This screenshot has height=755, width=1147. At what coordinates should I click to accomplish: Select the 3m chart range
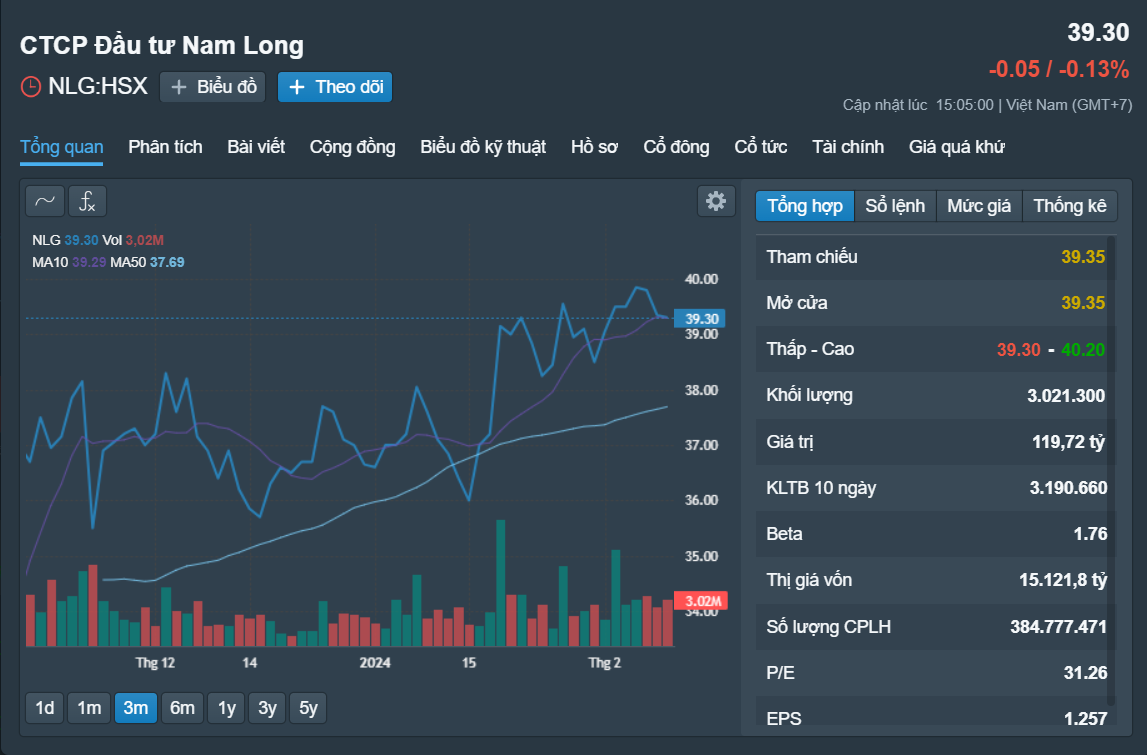click(136, 708)
